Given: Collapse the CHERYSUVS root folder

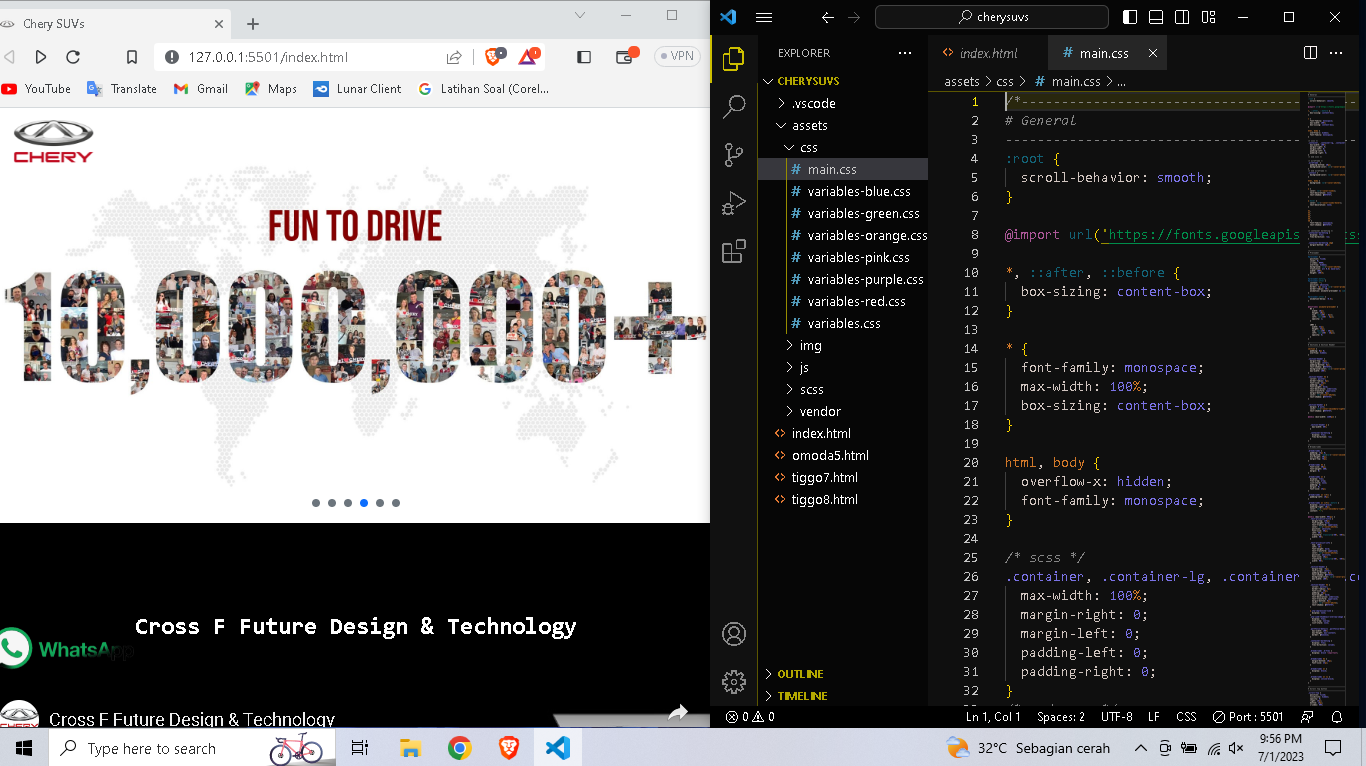Looking at the screenshot, I should pos(843,81).
